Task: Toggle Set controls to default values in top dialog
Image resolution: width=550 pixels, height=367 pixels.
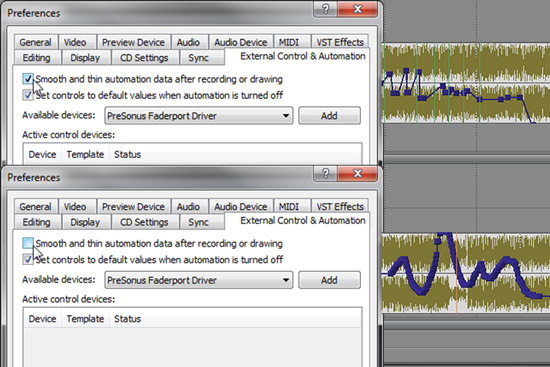Action: click(28, 95)
